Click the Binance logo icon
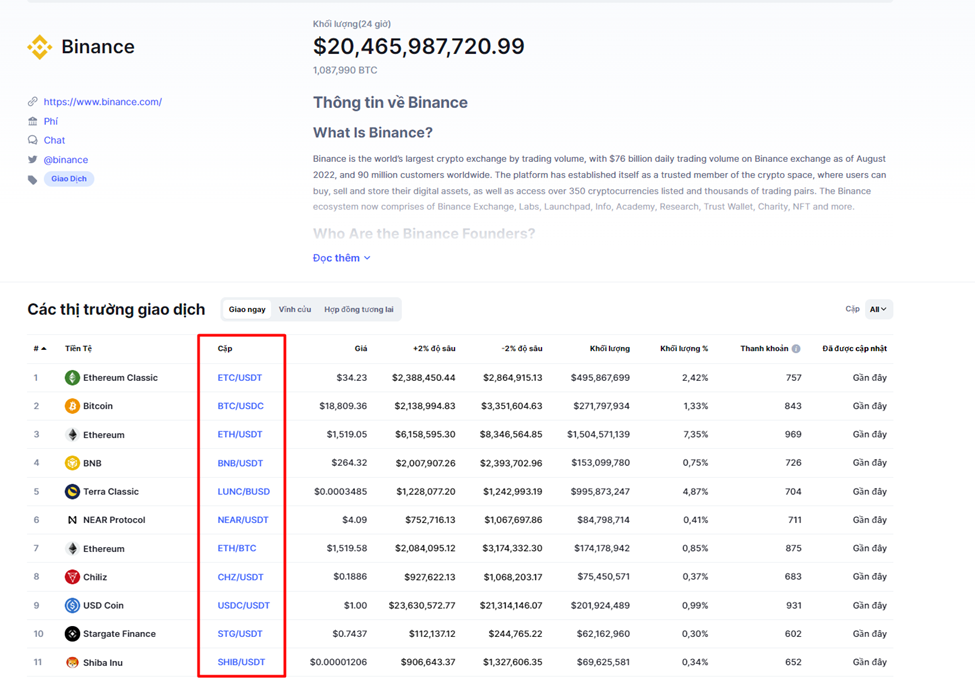The height and width of the screenshot is (682, 975). [39, 47]
